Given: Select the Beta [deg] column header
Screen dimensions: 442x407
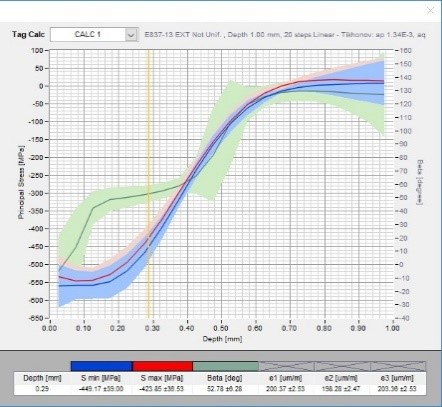Looking at the screenshot, I should pyautogui.click(x=225, y=378).
